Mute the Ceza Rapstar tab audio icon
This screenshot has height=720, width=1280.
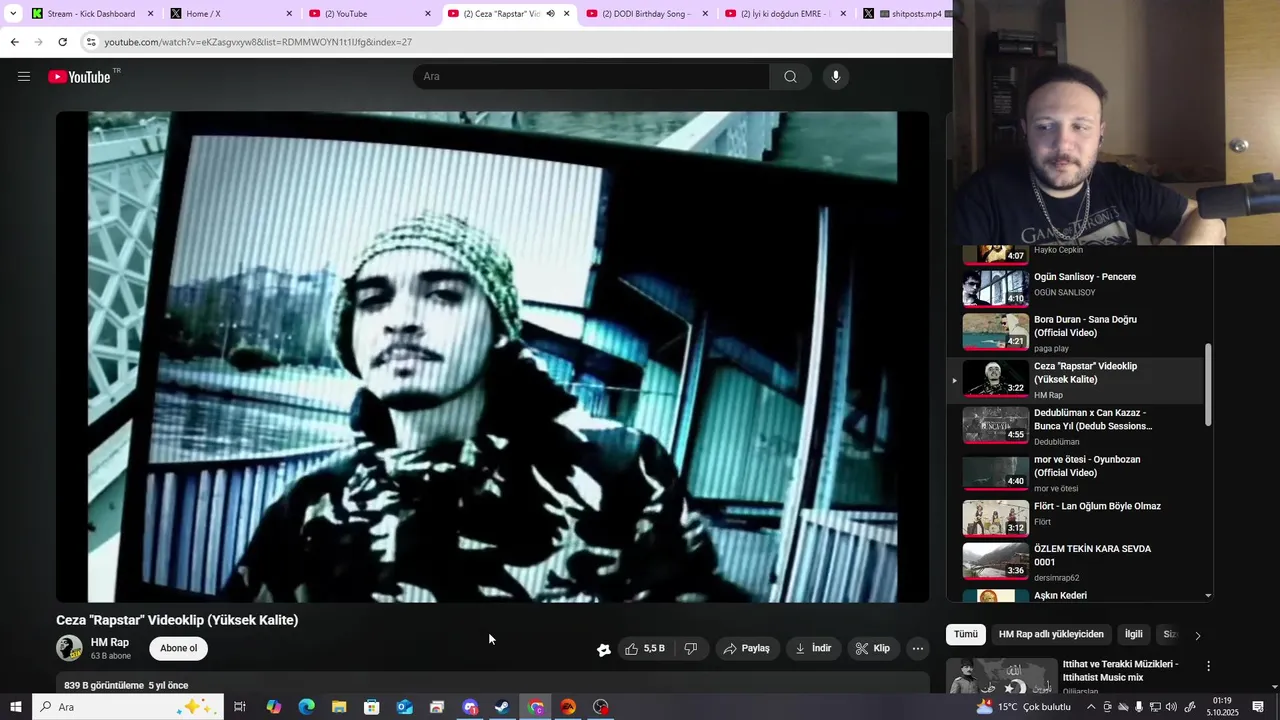[550, 14]
